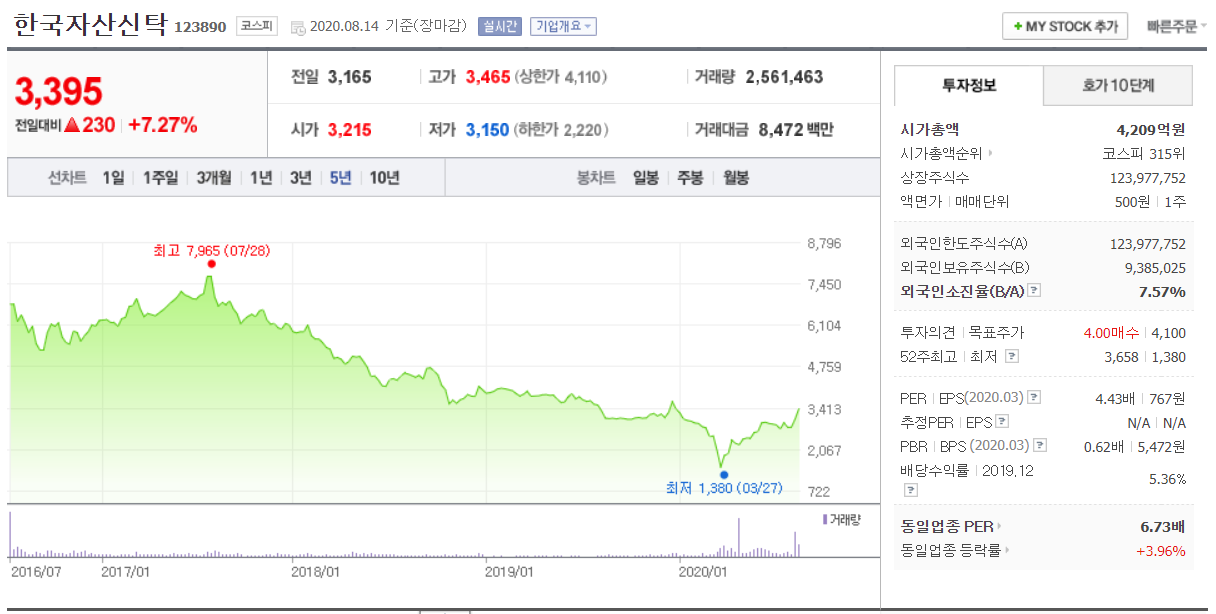Select the 10년 line chart period
1216x614 pixels.
(385, 178)
